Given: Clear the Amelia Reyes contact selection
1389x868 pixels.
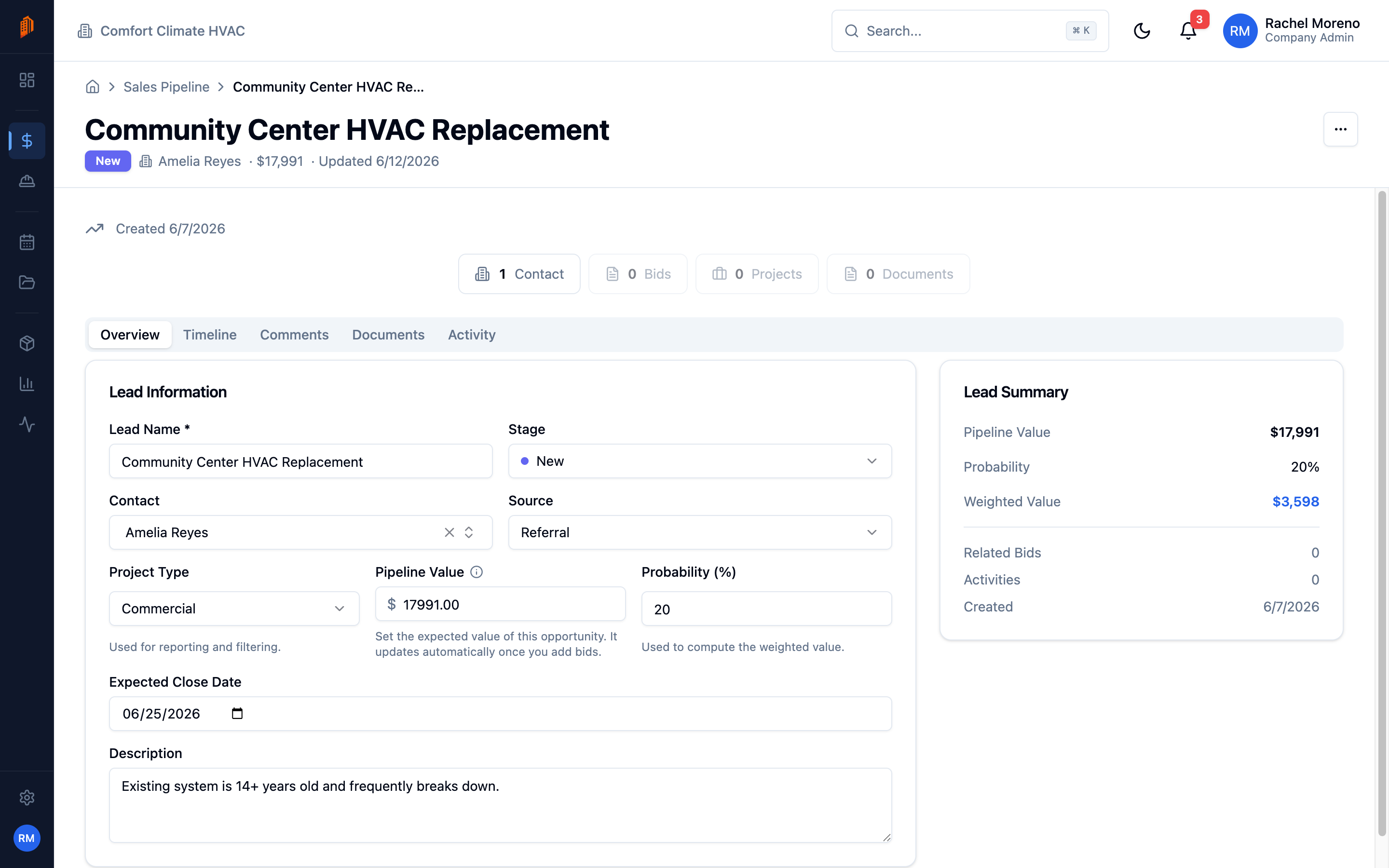Looking at the screenshot, I should point(449,532).
